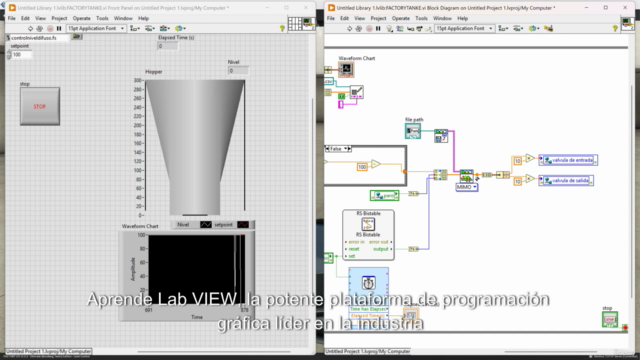Open the View menu in the Block Diagram
This screenshot has height=360, width=640.
pos(360,18)
